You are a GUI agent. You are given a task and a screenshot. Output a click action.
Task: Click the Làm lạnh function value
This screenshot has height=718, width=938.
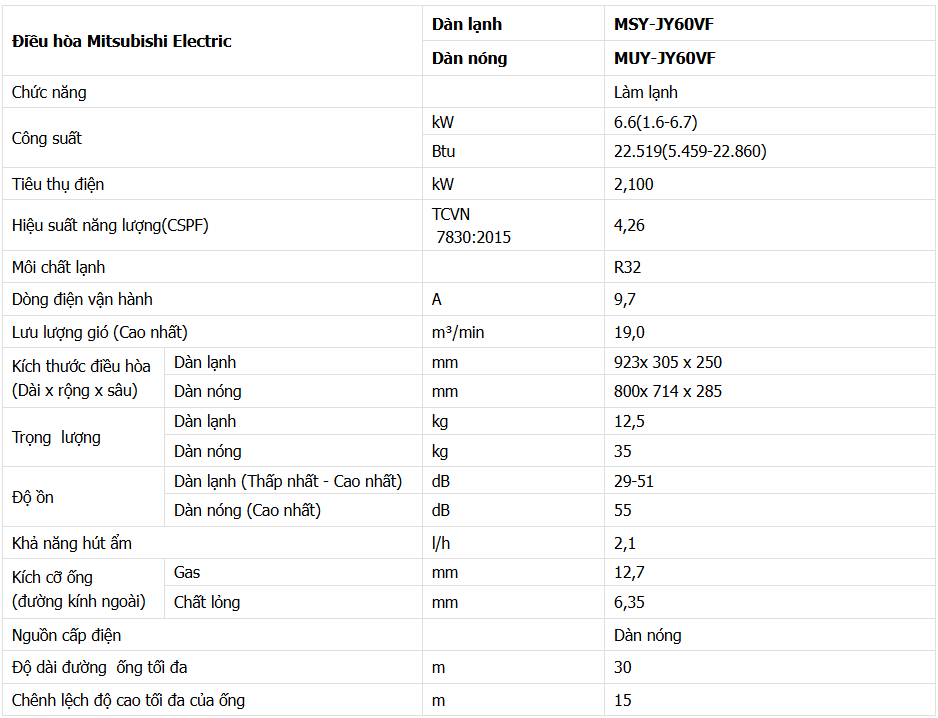(646, 92)
